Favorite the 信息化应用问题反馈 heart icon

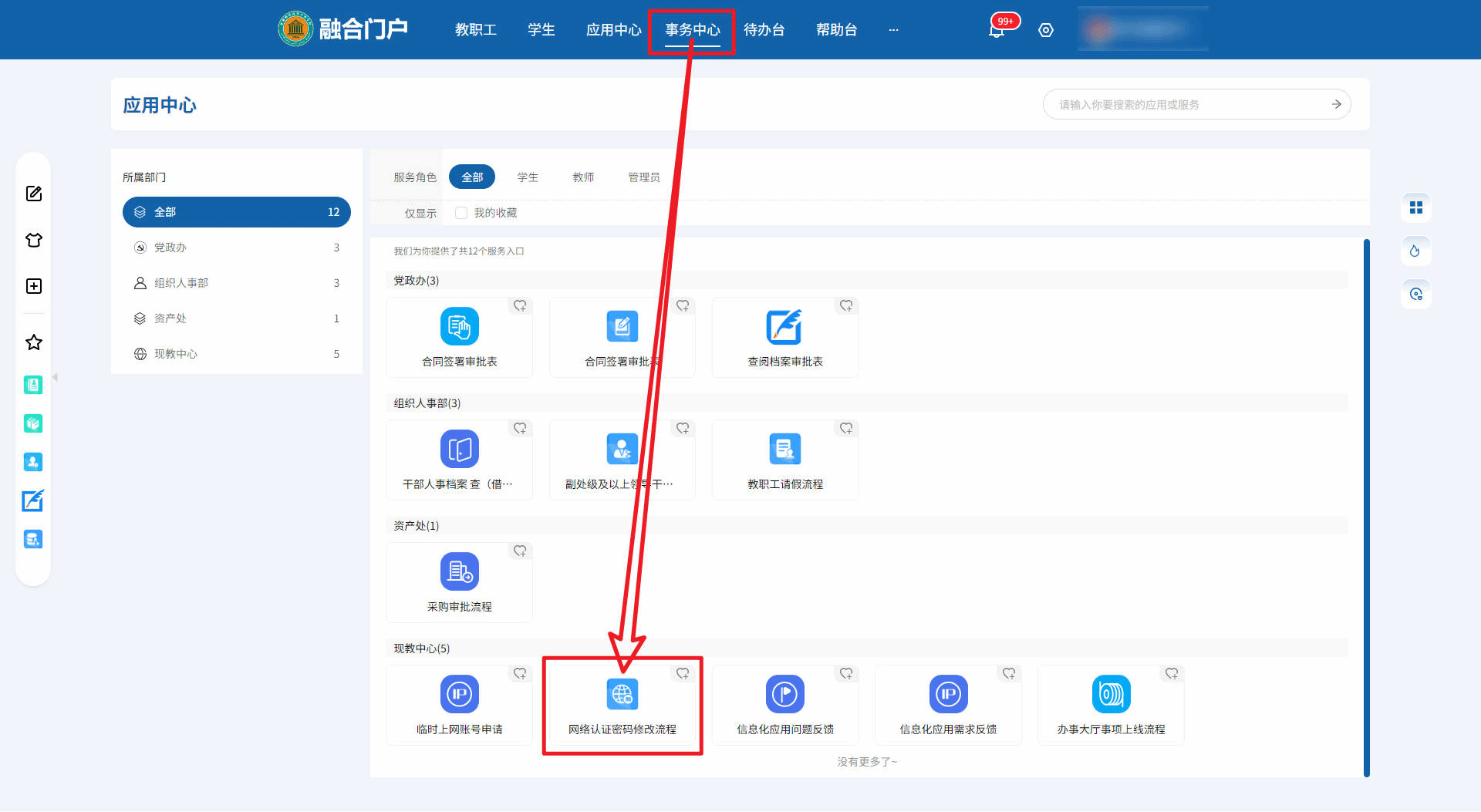point(846,674)
